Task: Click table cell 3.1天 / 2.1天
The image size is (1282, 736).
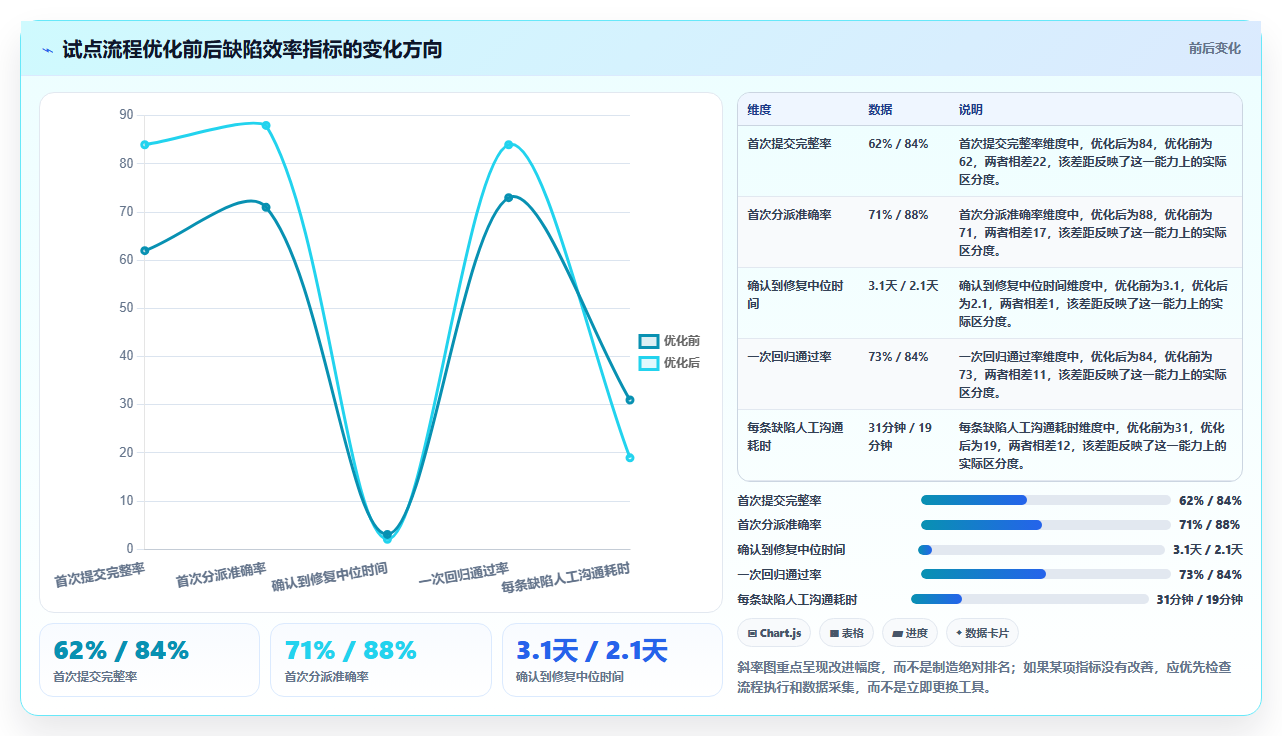Action: [903, 286]
